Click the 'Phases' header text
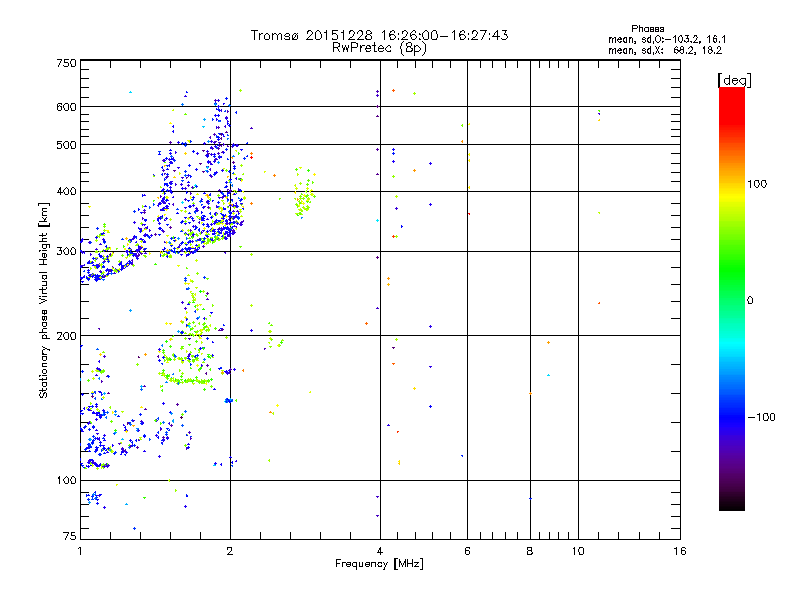Image resolution: width=800 pixels, height=600 pixels. click(647, 29)
